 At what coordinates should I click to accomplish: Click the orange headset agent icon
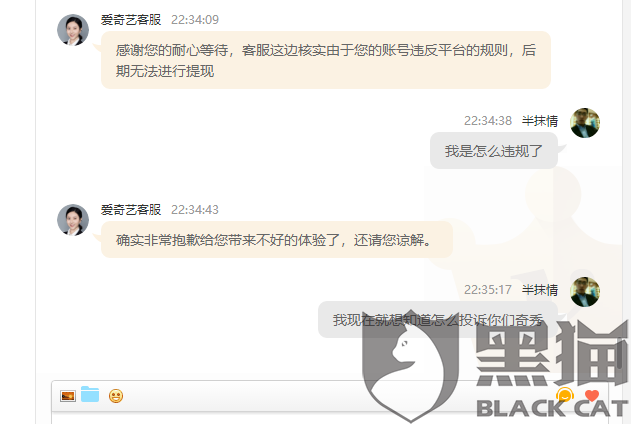click(x=565, y=395)
